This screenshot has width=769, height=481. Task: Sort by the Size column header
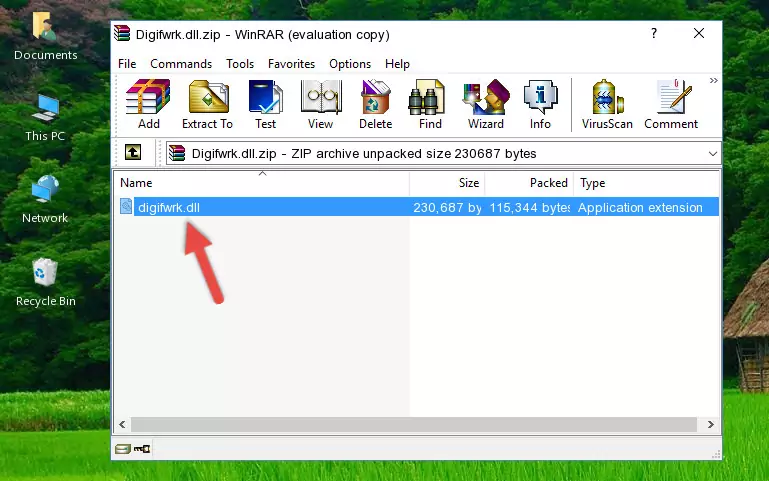pos(447,183)
